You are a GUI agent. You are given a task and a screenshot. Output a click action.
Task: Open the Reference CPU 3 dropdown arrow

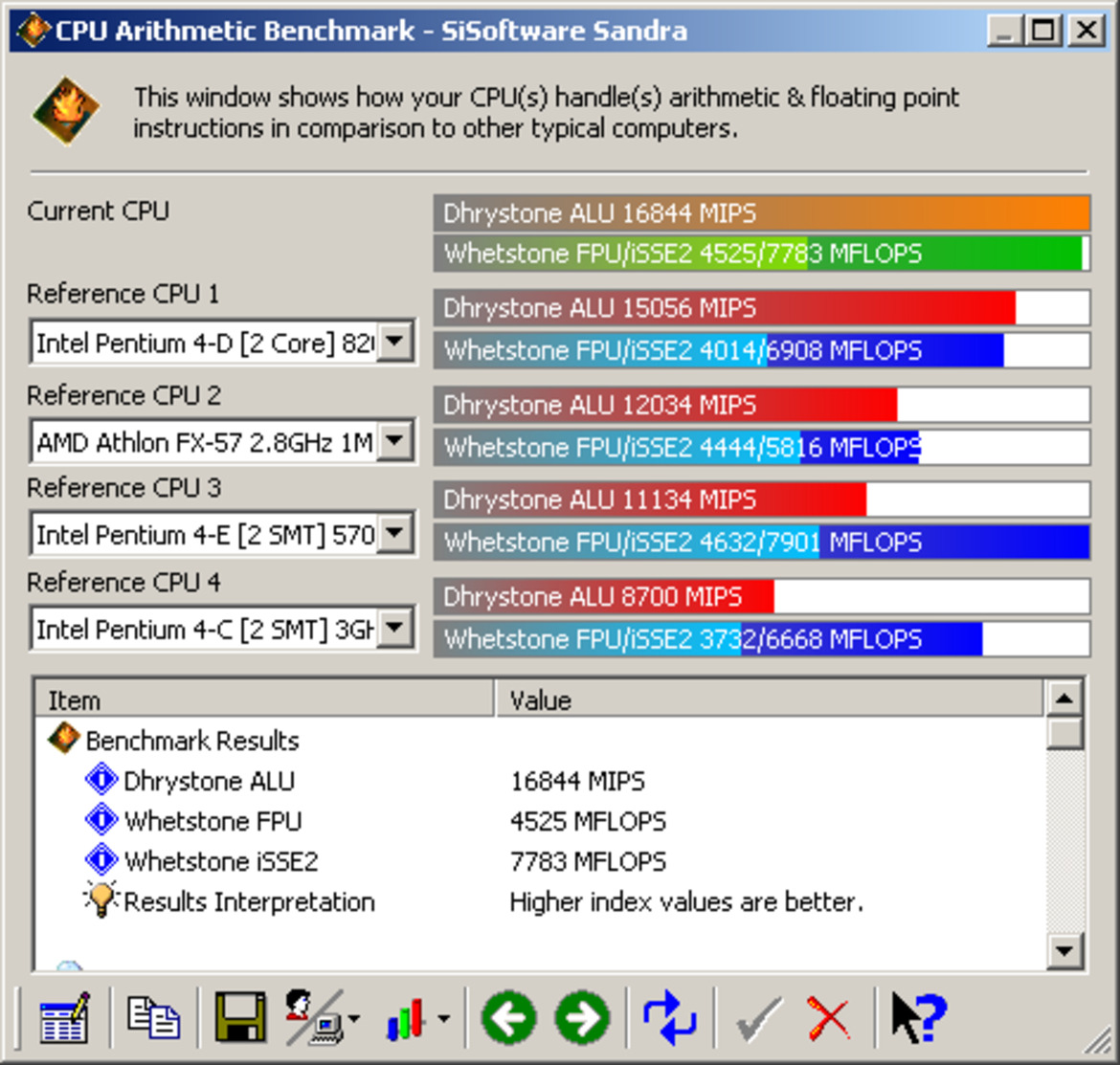pos(394,533)
